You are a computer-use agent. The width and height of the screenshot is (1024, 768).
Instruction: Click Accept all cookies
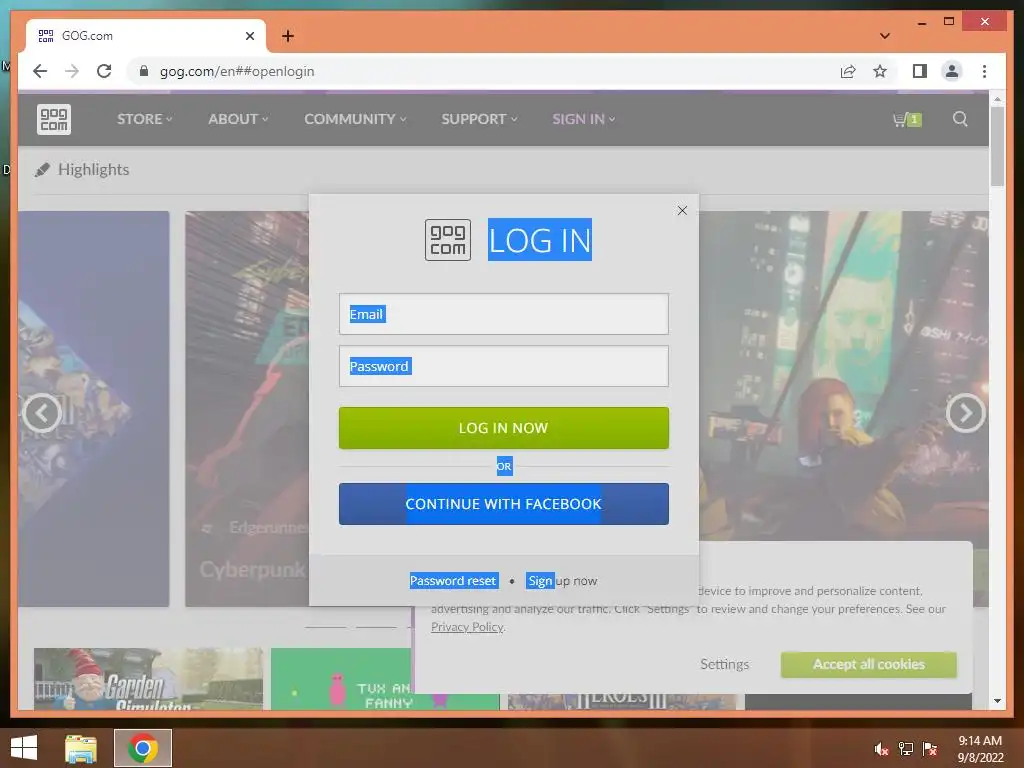click(869, 664)
